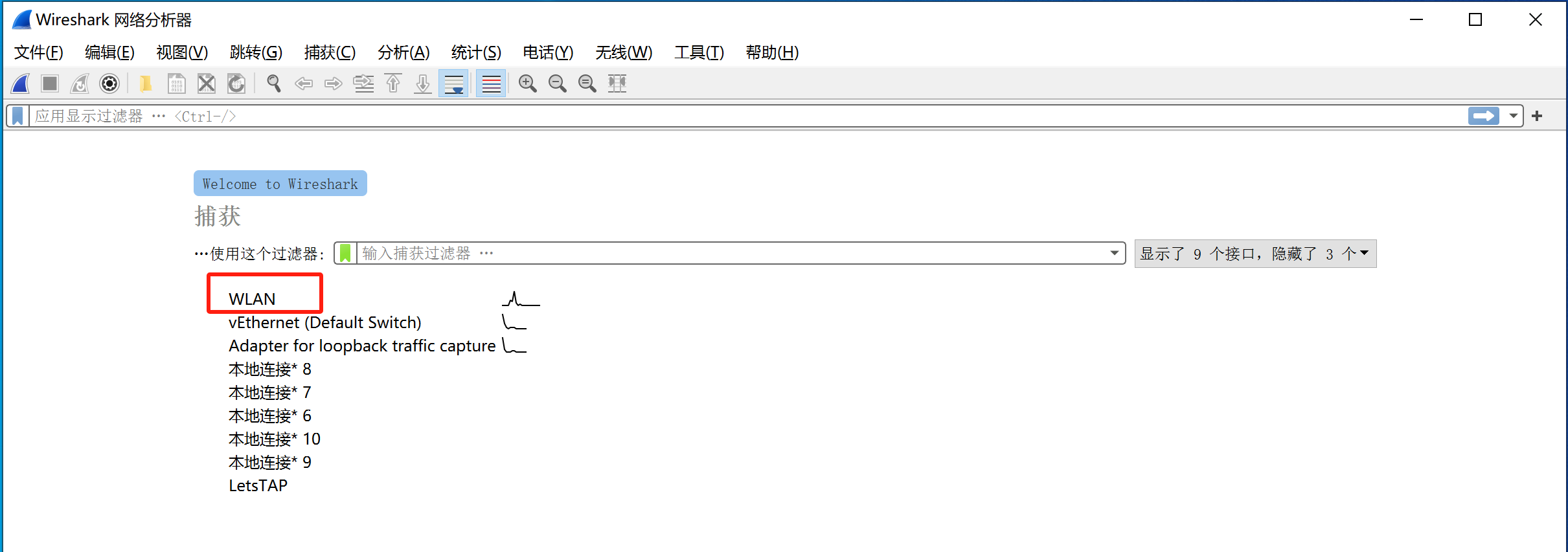The width and height of the screenshot is (1568, 552).
Task: Jump to first packet icon
Action: coord(393,83)
